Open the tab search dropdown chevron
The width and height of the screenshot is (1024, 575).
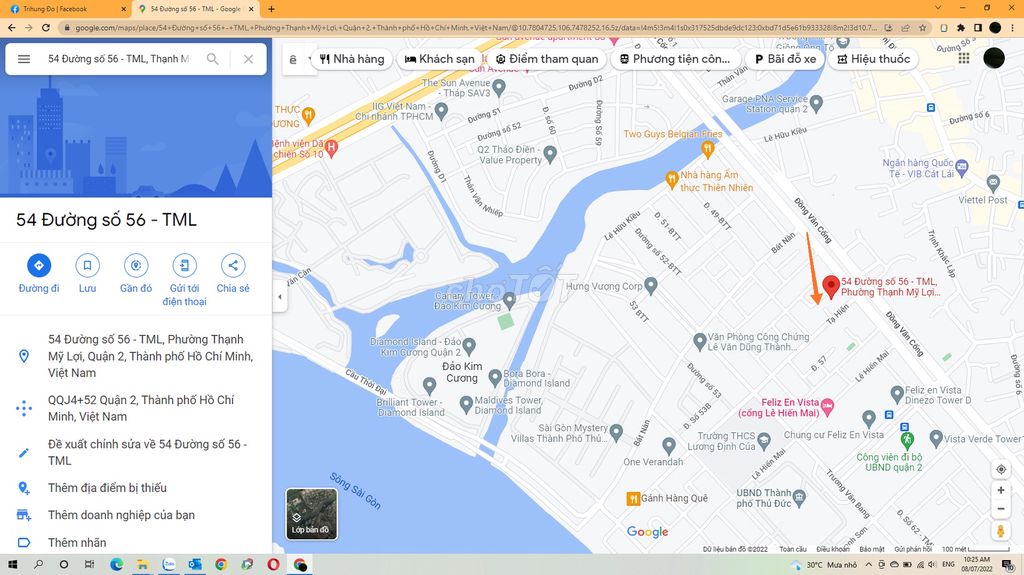tap(938, 8)
